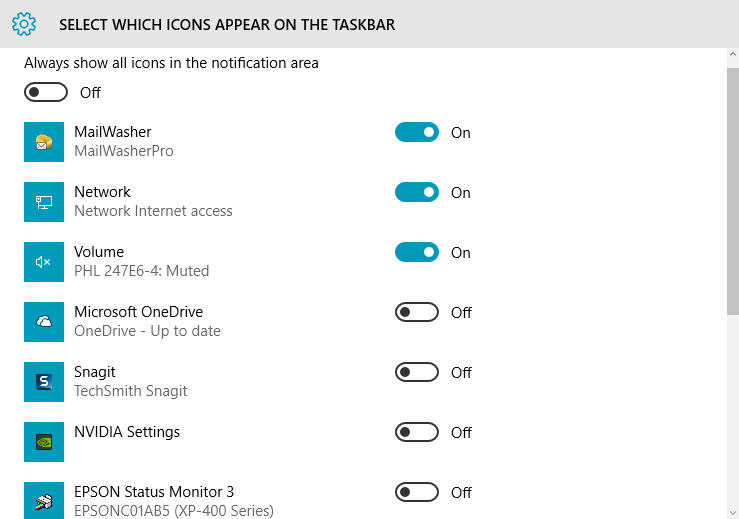This screenshot has width=739, height=519.
Task: Click the scrollbar down arrow
Action: [733, 512]
